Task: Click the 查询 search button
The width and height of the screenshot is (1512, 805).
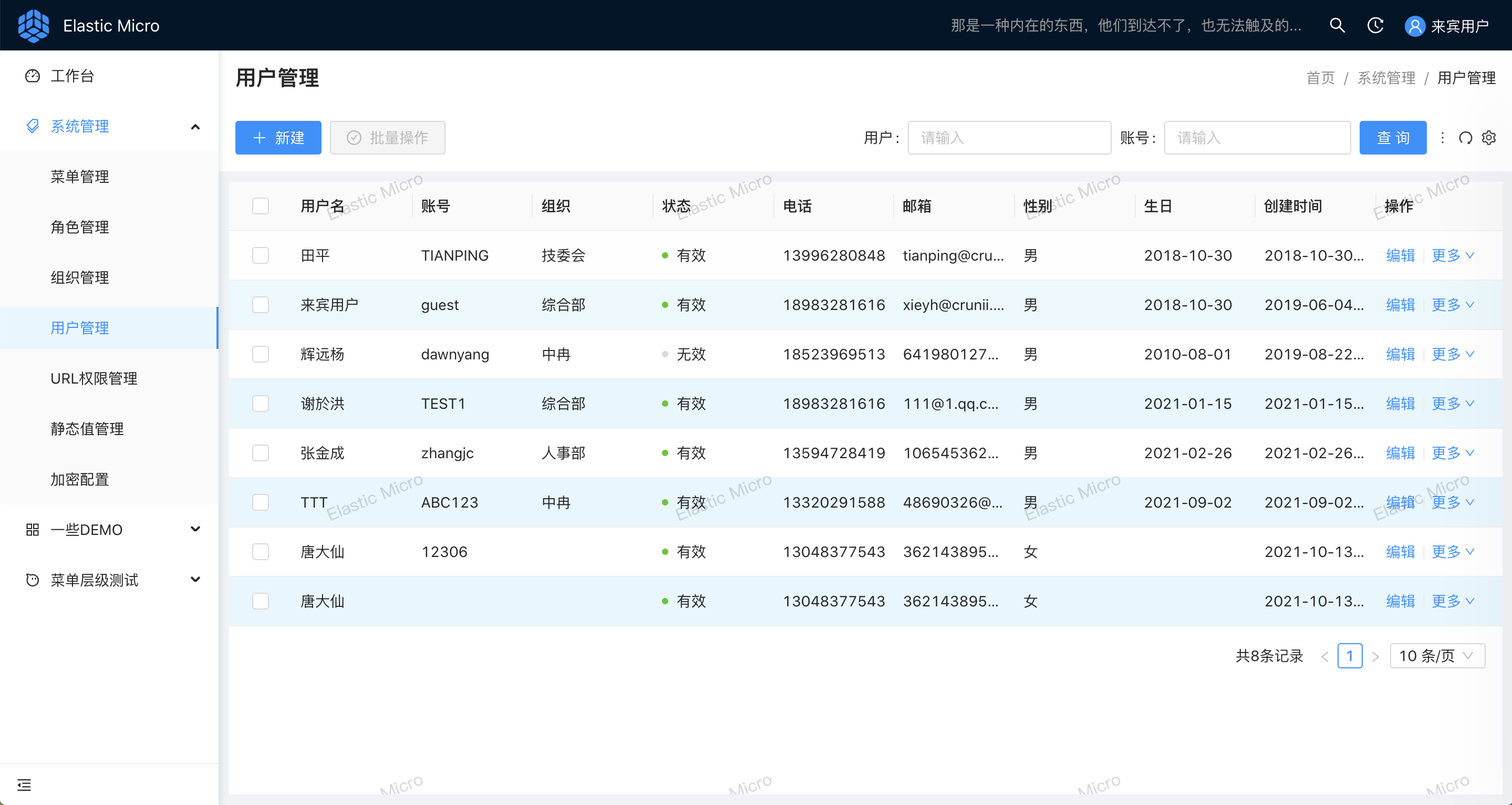Action: pyautogui.click(x=1392, y=138)
